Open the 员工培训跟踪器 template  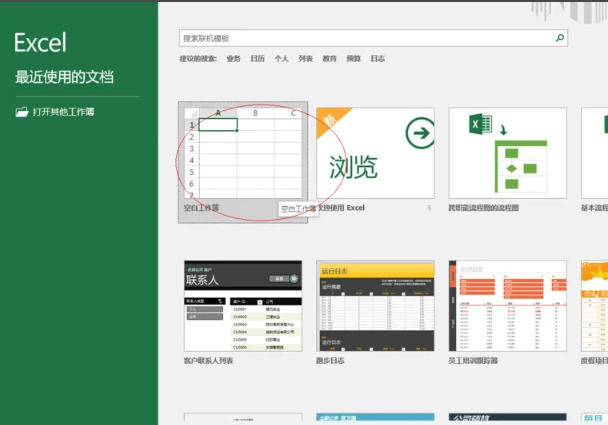click(508, 306)
